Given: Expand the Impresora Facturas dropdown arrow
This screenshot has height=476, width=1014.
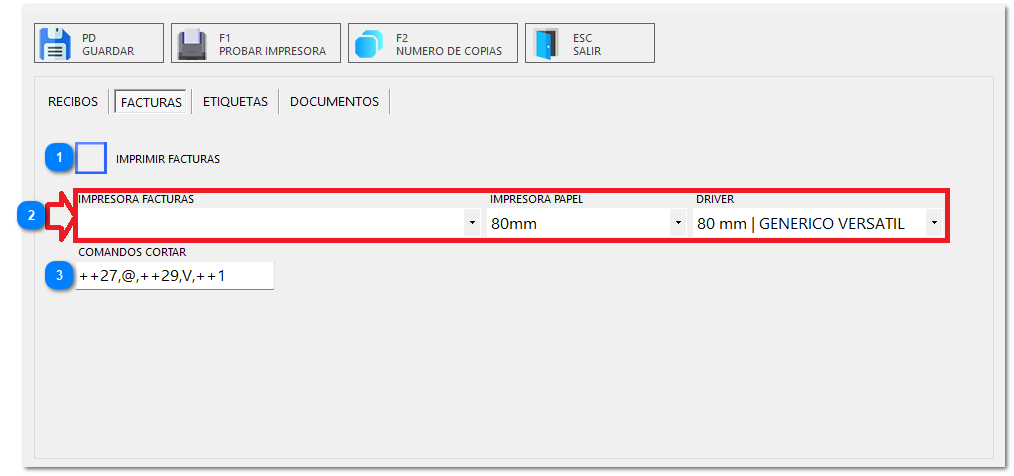Looking at the screenshot, I should pyautogui.click(x=472, y=224).
